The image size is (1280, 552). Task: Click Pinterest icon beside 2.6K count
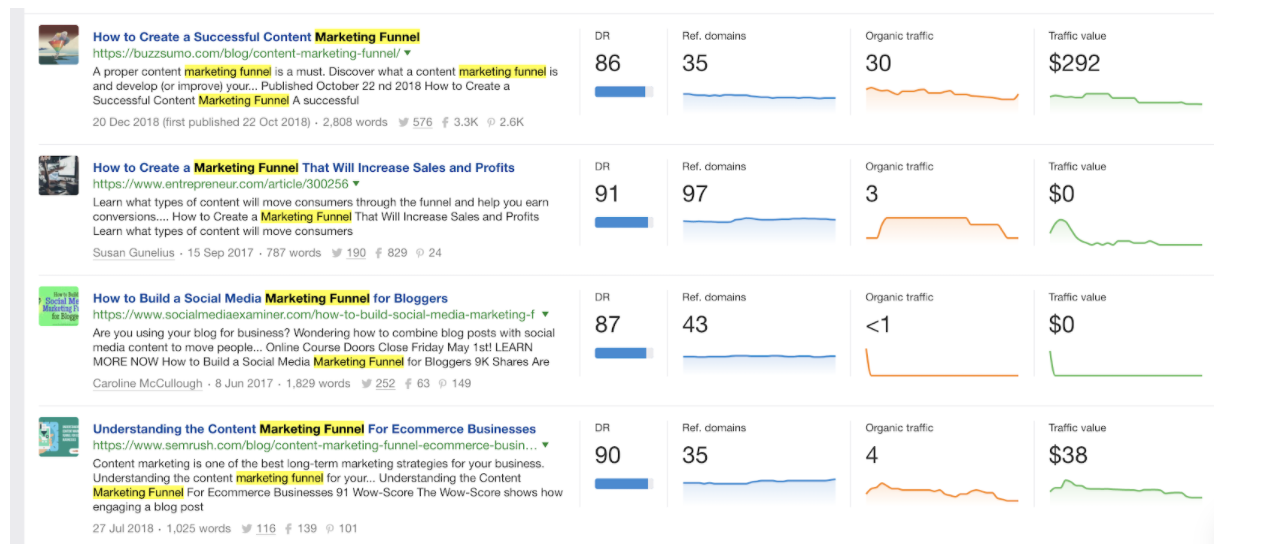click(x=491, y=123)
